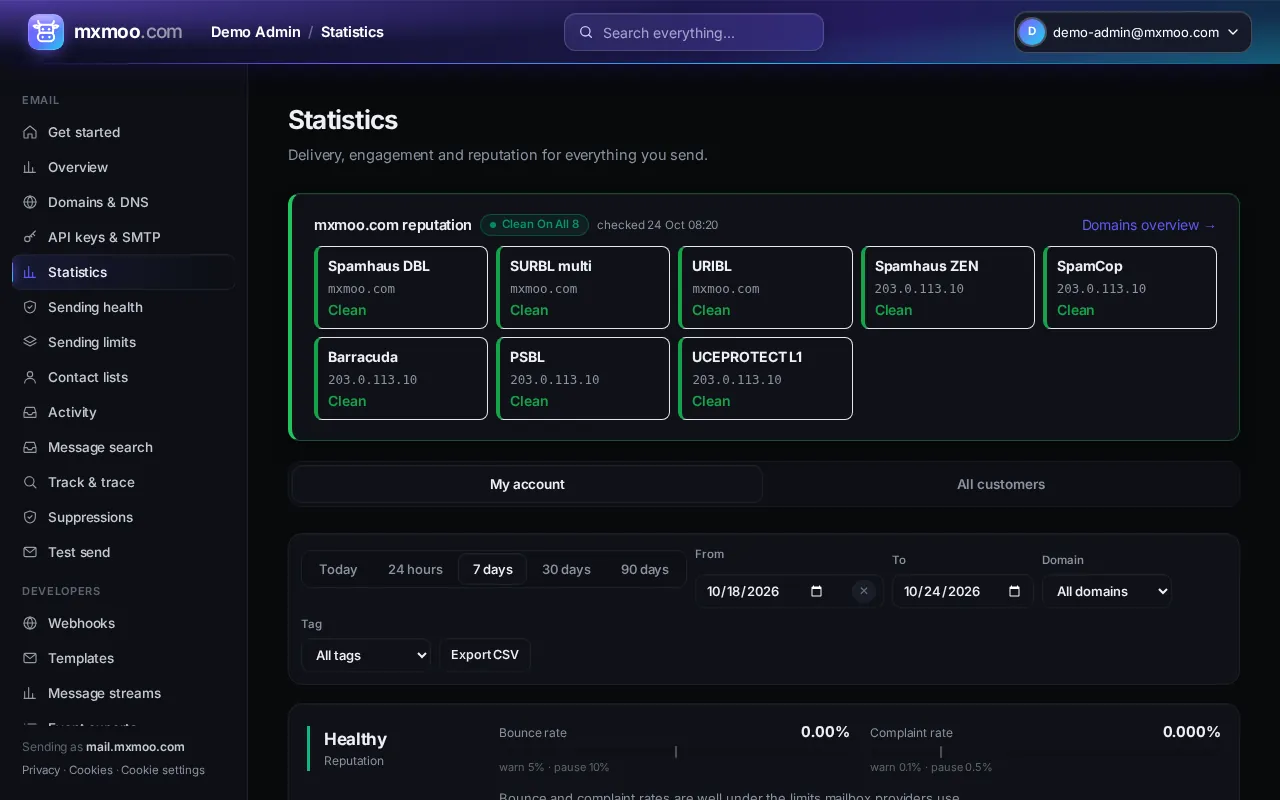Open the Domains overview link
1280x800 pixels.
pos(1149,225)
